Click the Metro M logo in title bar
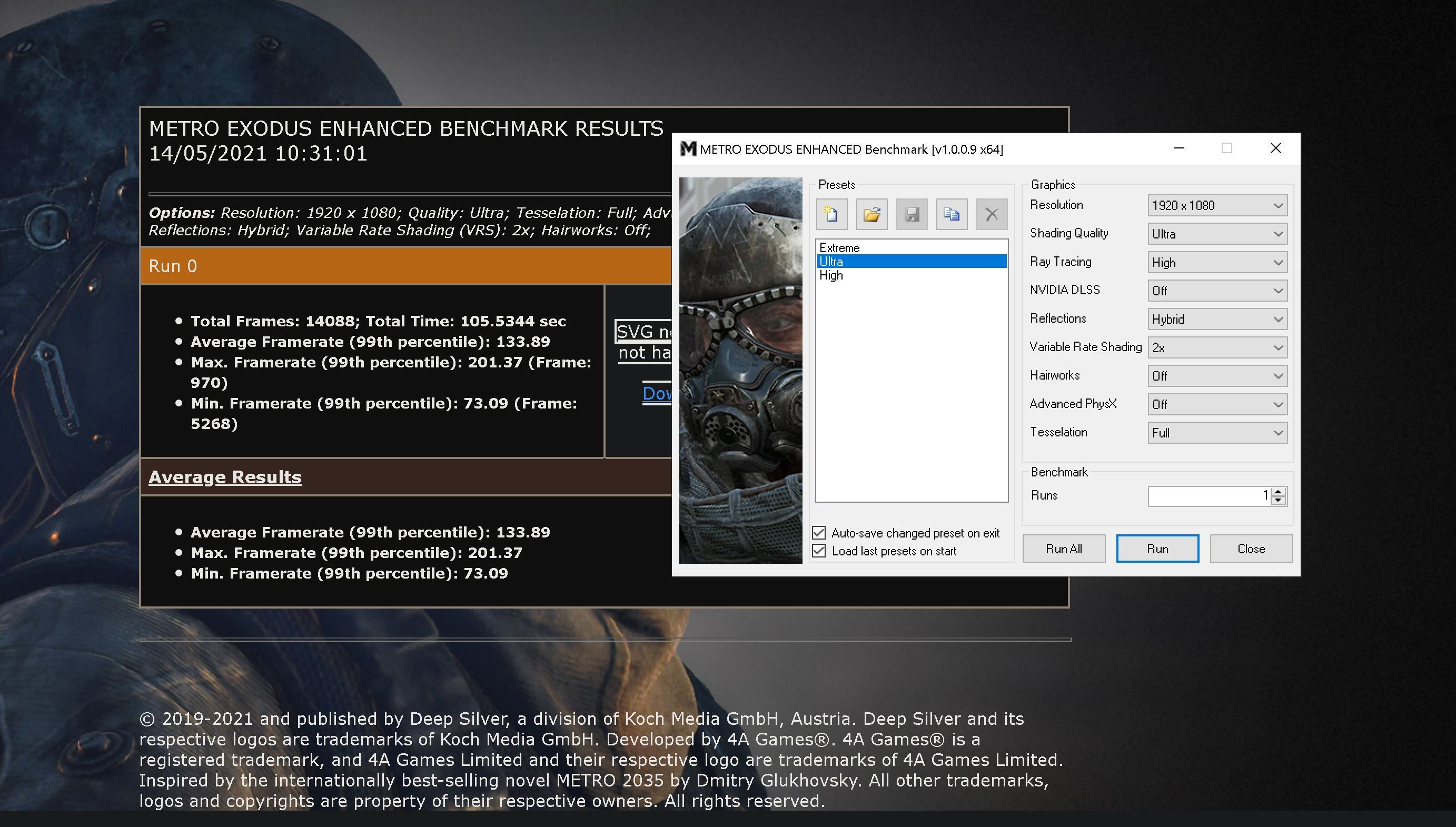 pyautogui.click(x=688, y=149)
